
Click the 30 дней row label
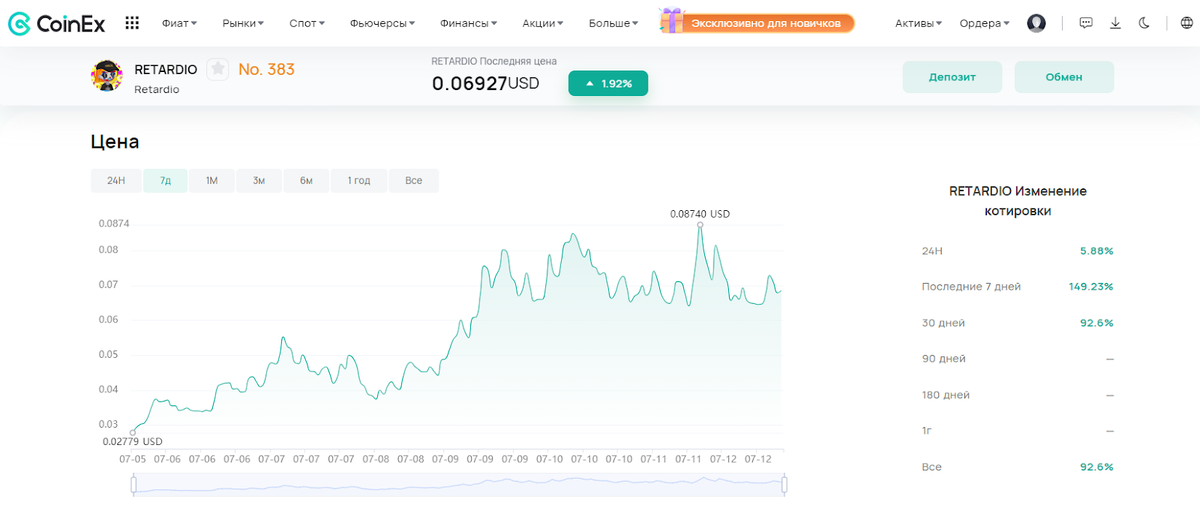click(943, 323)
